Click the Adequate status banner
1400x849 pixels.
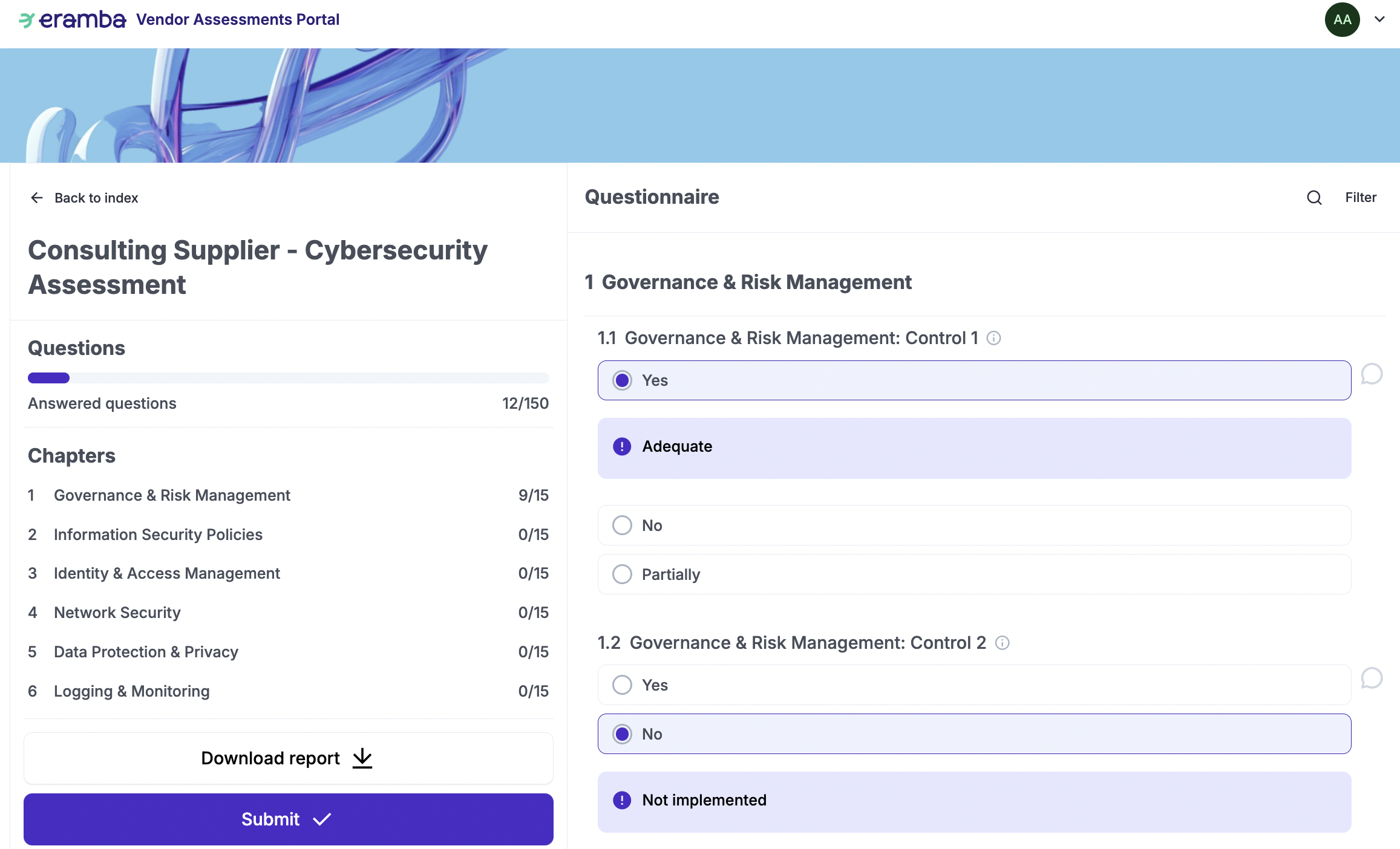click(x=973, y=447)
